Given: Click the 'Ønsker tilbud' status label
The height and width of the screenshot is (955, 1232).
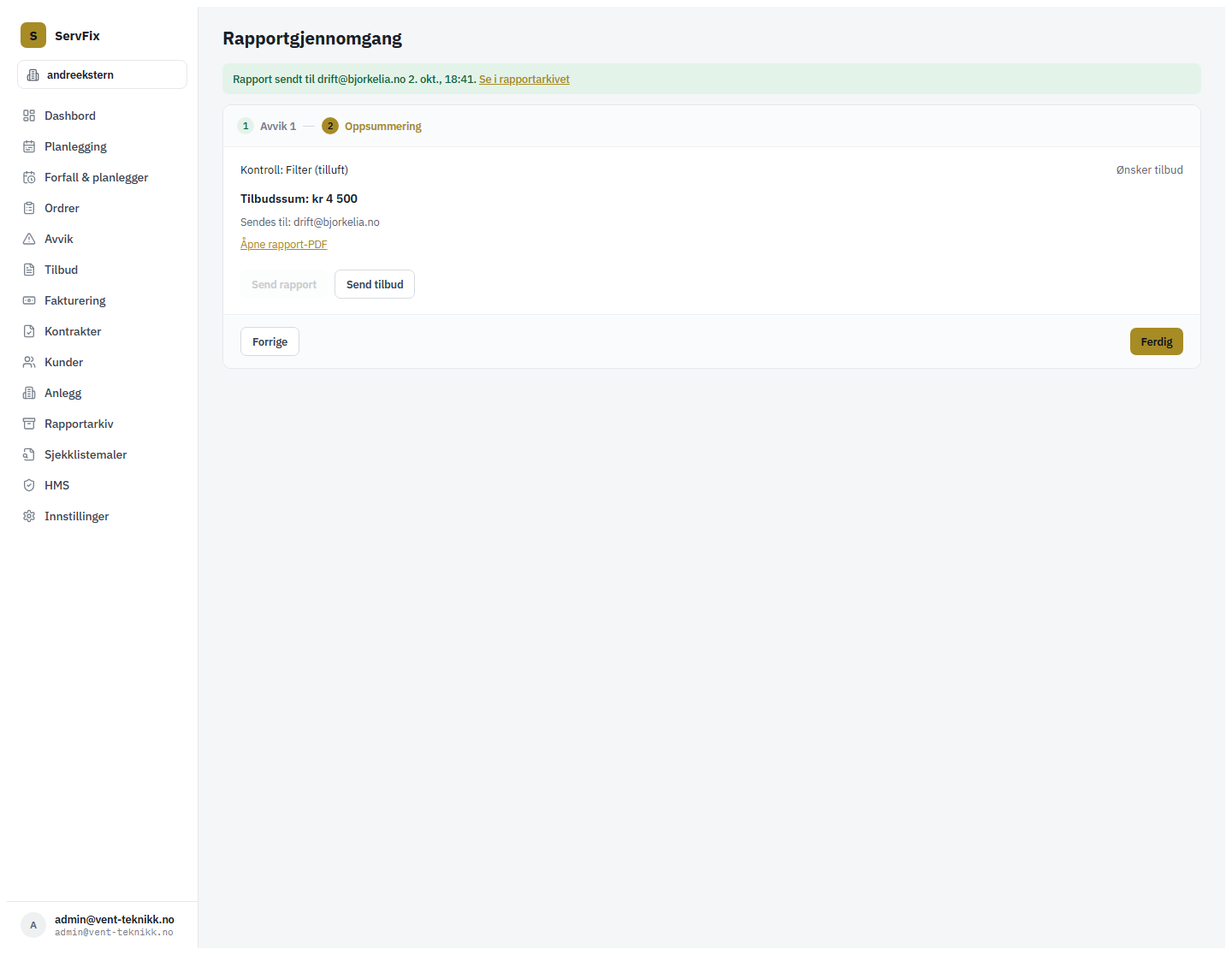Looking at the screenshot, I should (1149, 169).
